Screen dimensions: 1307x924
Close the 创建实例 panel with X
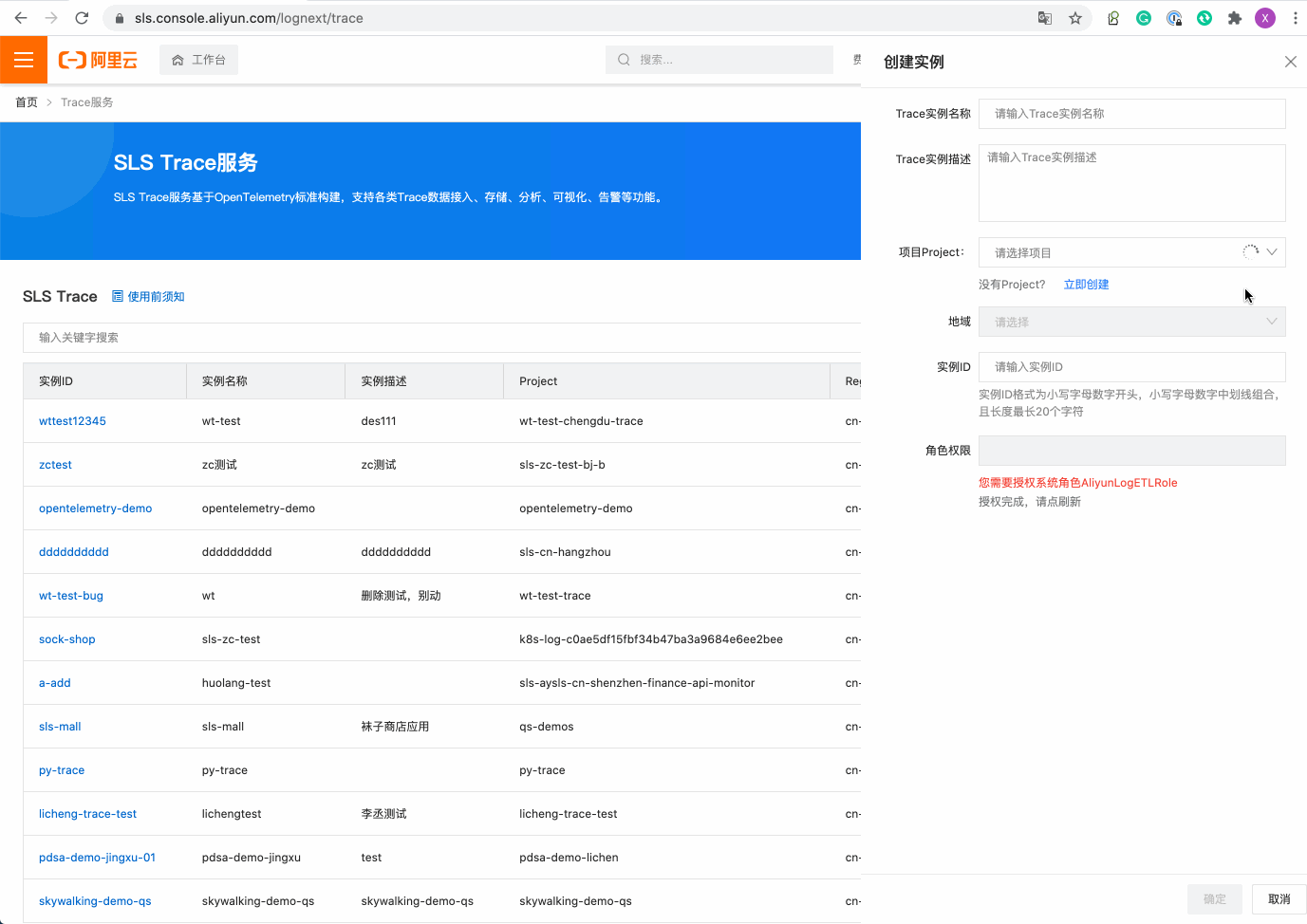pos(1290,62)
